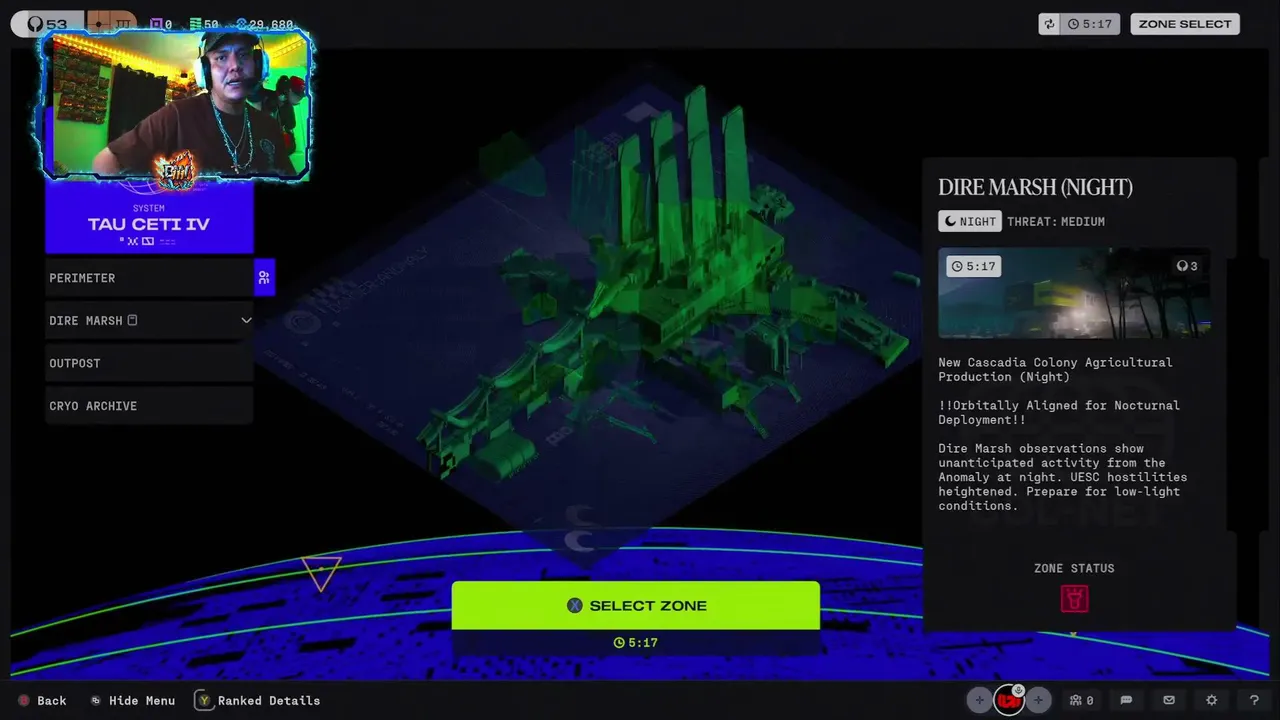Choose the Cryo Archive zone
Image resolution: width=1280 pixels, height=720 pixels.
(149, 406)
